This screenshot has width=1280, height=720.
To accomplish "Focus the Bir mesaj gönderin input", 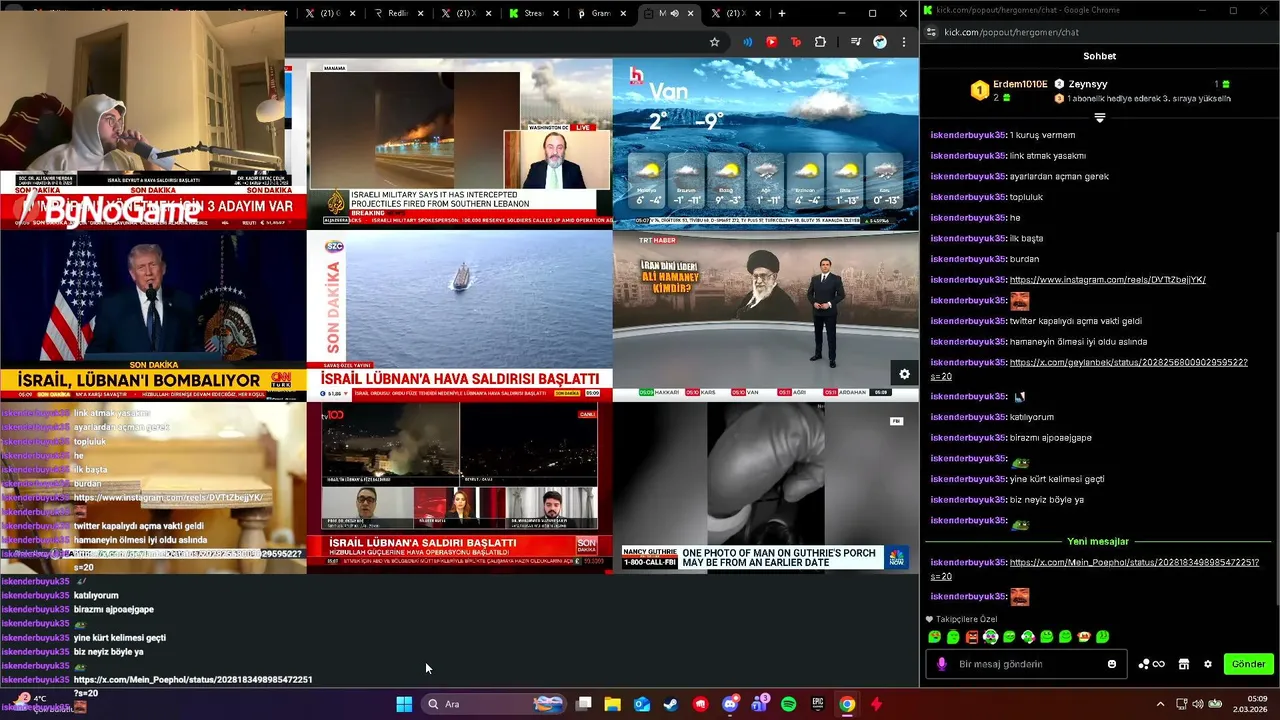I will tap(1026, 664).
